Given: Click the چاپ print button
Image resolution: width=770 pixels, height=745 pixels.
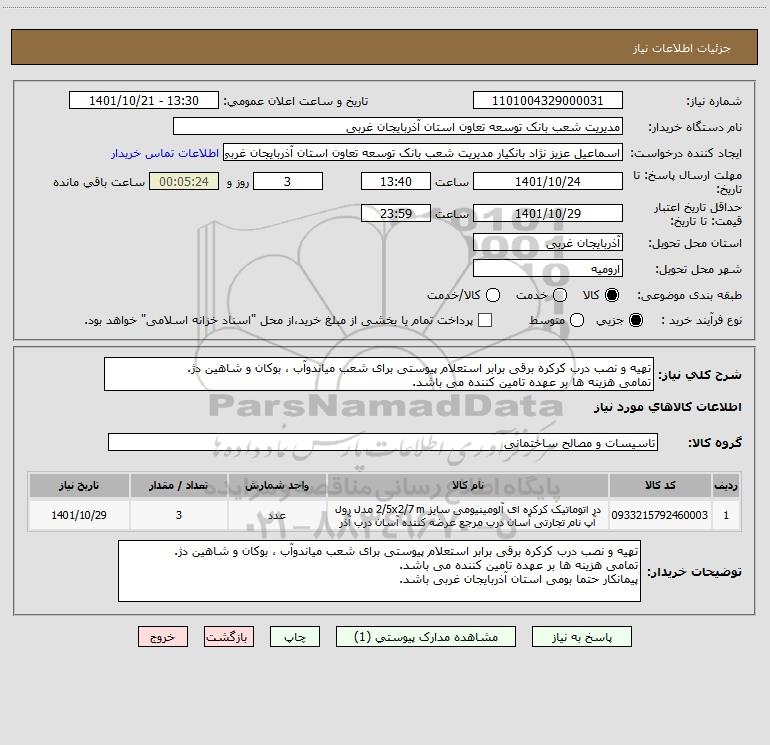Looking at the screenshot, I should (x=295, y=636).
